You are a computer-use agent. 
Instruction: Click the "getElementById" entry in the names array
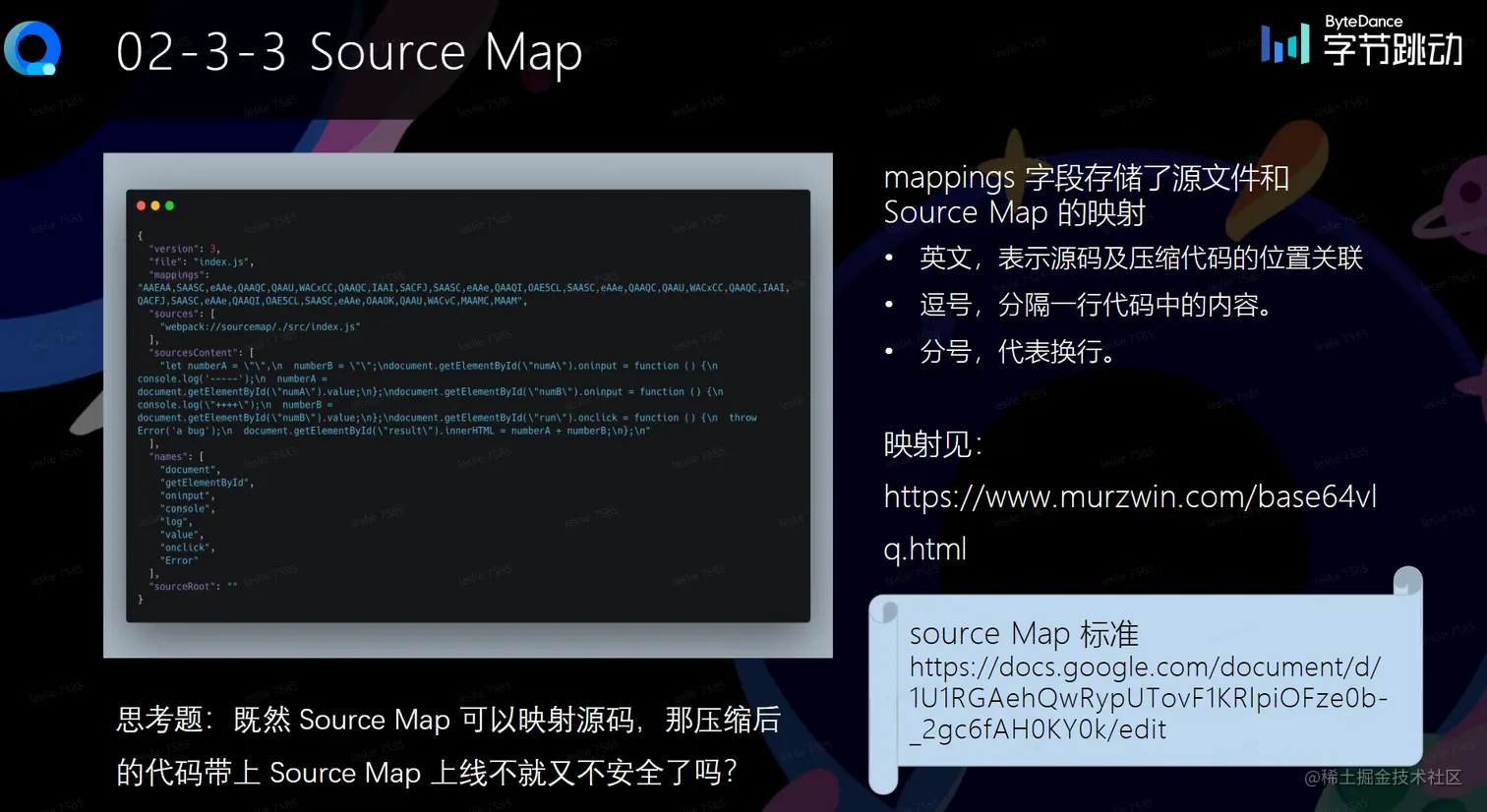coord(208,483)
